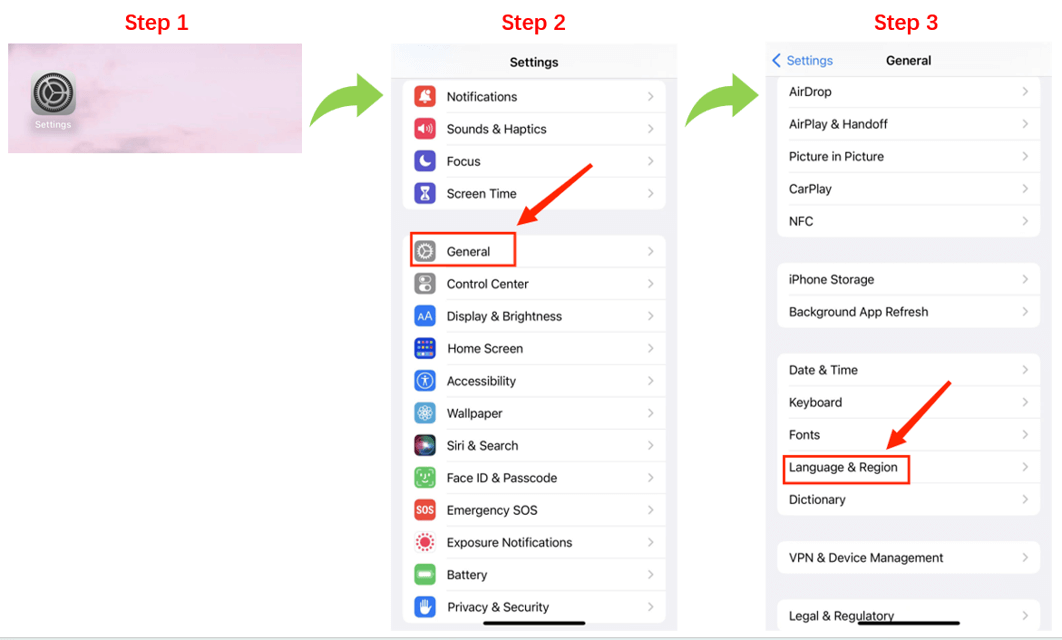Open the Settings app icon on home screen
Viewport: 1062px width, 640px height.
(53, 93)
